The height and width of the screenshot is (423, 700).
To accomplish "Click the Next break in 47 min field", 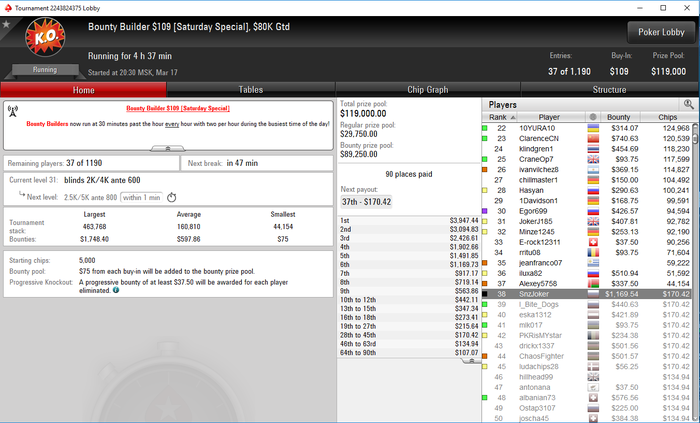I will coord(257,163).
